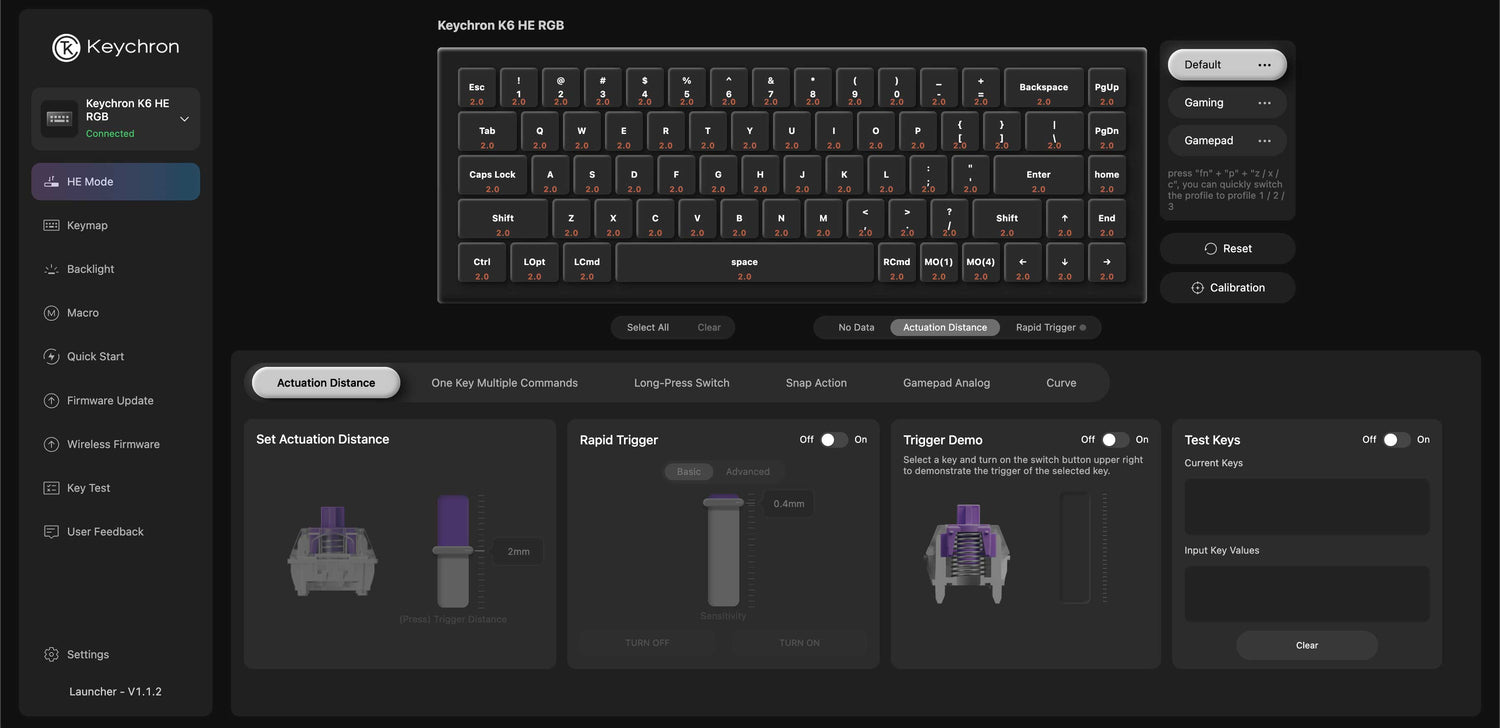Open the Gaming profile three-dot menu
The height and width of the screenshot is (728, 1500).
point(1264,103)
